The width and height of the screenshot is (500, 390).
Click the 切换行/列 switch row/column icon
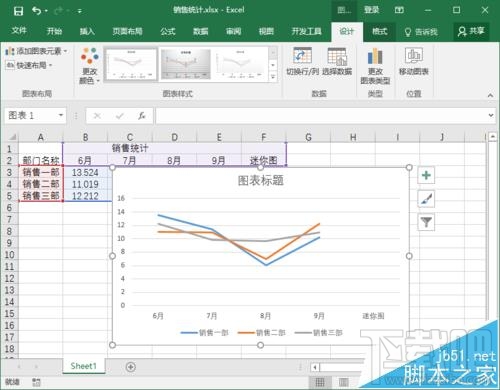pyautogui.click(x=302, y=61)
